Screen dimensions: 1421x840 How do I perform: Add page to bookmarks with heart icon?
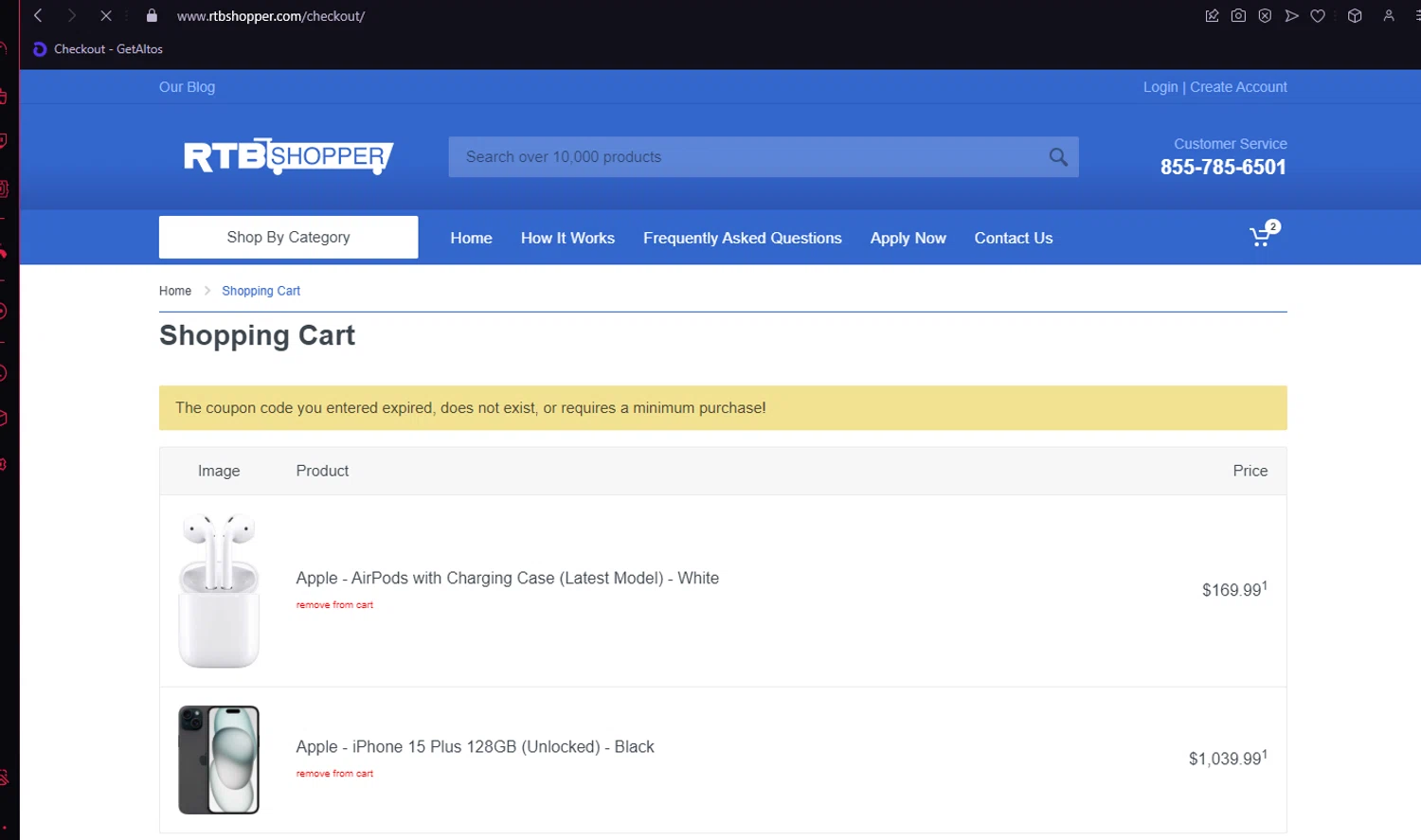(1318, 15)
